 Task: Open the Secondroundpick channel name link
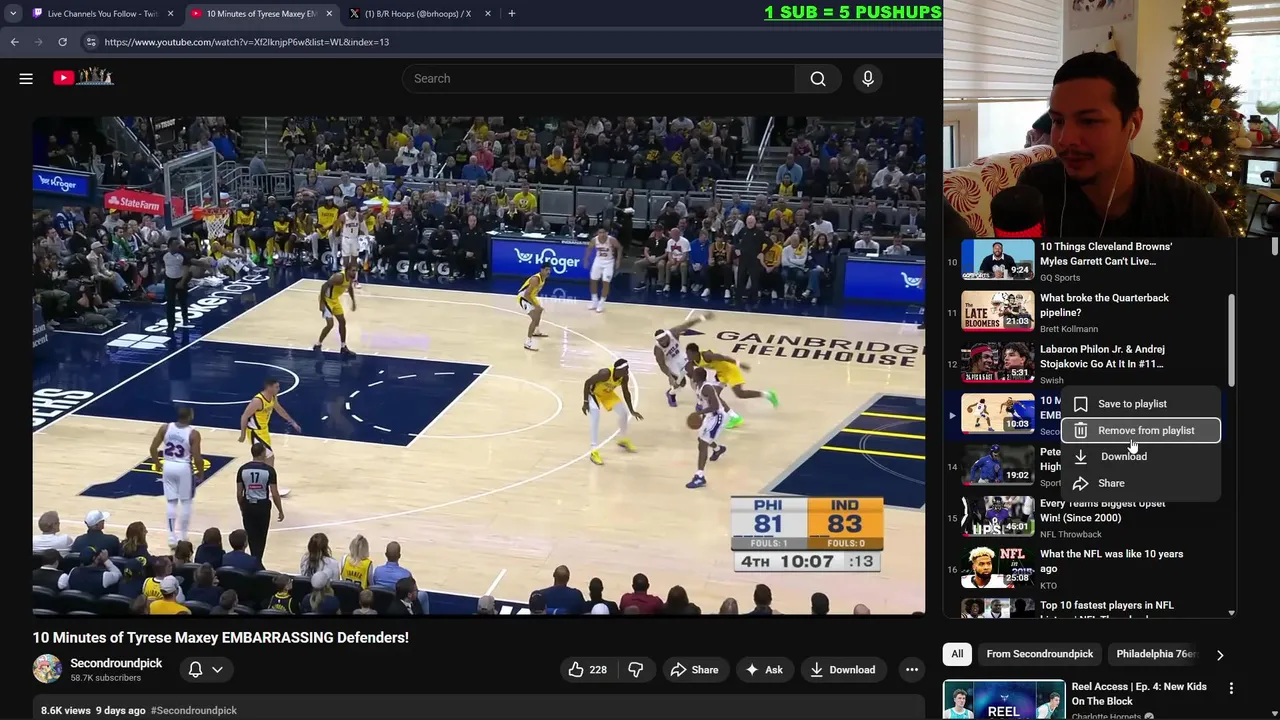click(x=116, y=663)
